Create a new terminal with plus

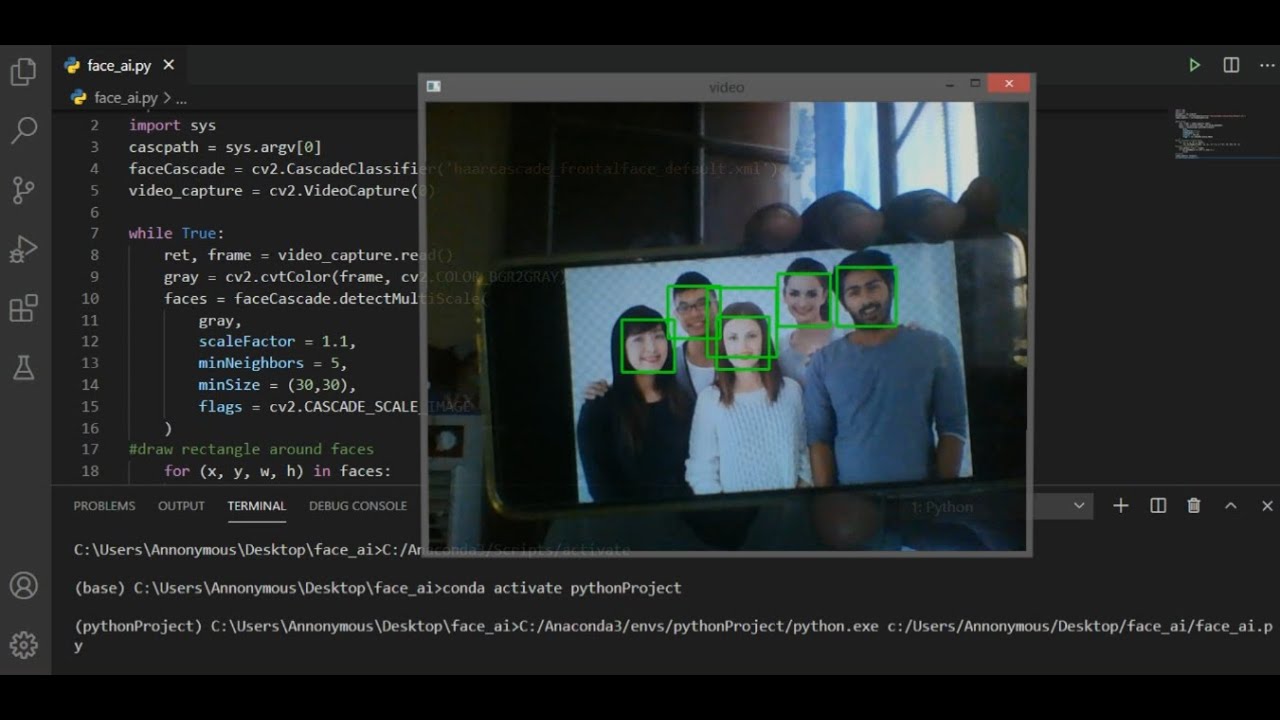[x=1121, y=506]
